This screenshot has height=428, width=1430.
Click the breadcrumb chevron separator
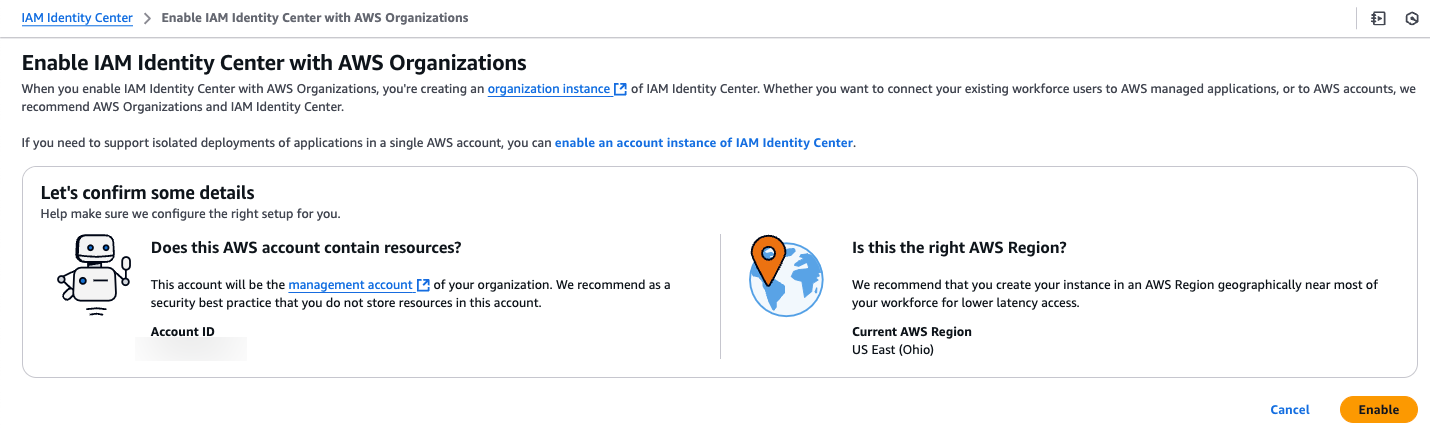[x=147, y=18]
